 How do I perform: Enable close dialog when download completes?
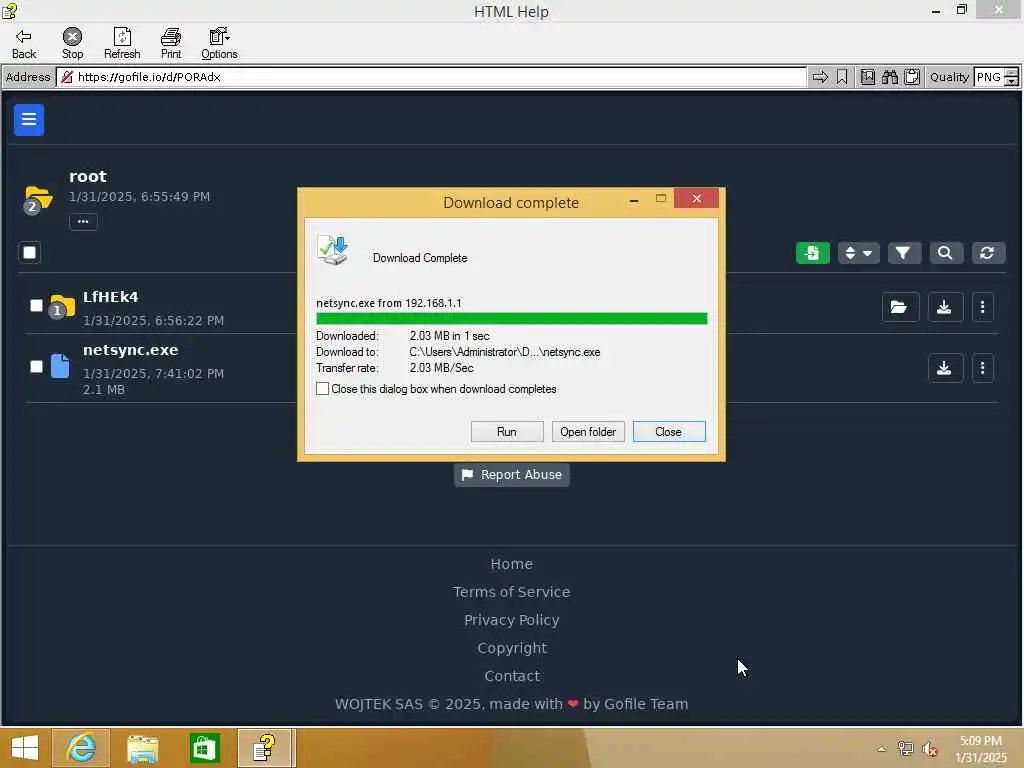323,389
